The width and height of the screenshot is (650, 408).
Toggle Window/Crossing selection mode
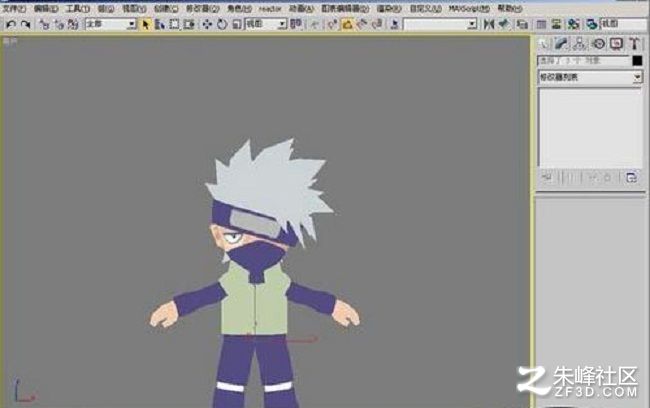pos(189,24)
